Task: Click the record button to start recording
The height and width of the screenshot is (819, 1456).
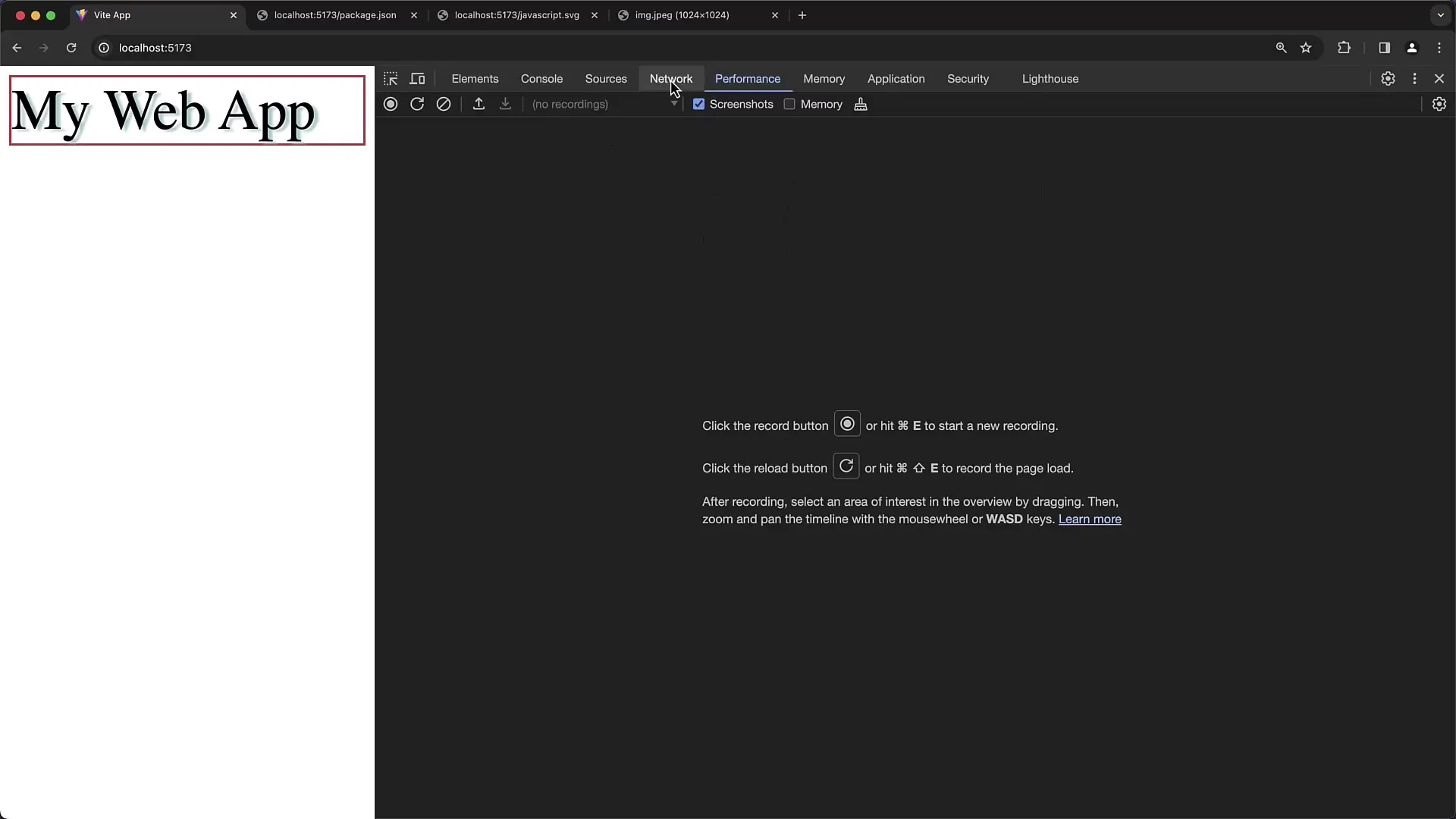Action: tap(390, 104)
